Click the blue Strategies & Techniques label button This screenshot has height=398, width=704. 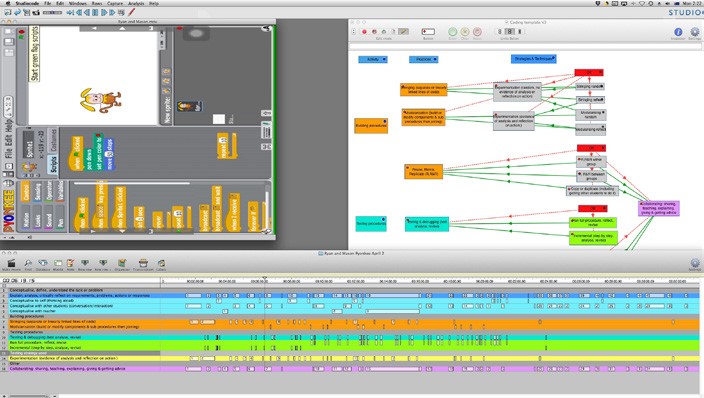[533, 59]
